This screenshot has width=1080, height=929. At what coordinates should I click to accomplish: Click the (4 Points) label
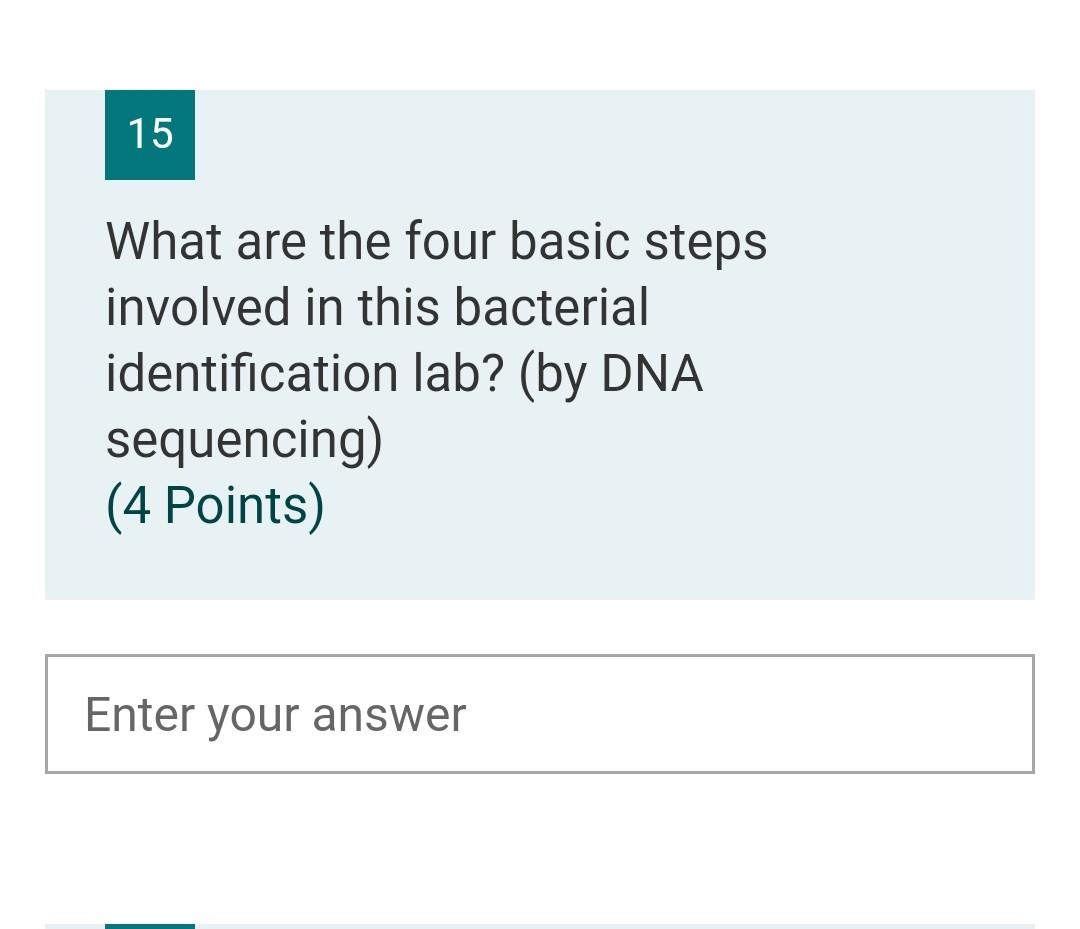pos(214,504)
